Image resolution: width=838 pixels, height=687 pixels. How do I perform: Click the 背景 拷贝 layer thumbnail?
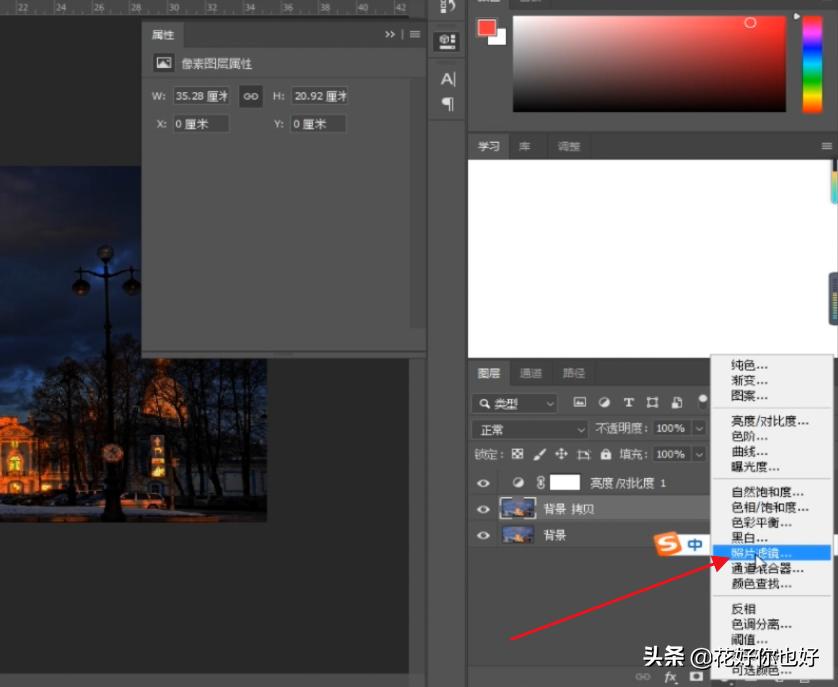[518, 509]
